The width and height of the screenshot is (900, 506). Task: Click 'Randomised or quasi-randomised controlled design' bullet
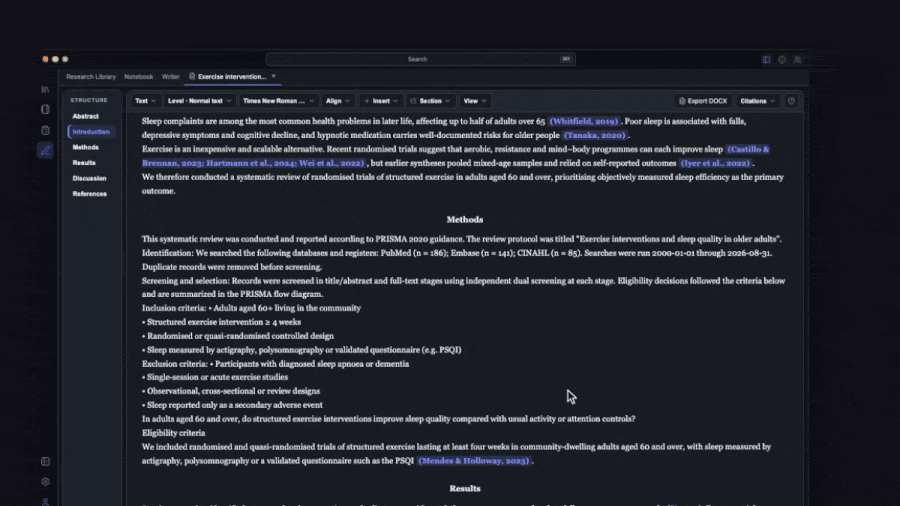coord(238,336)
